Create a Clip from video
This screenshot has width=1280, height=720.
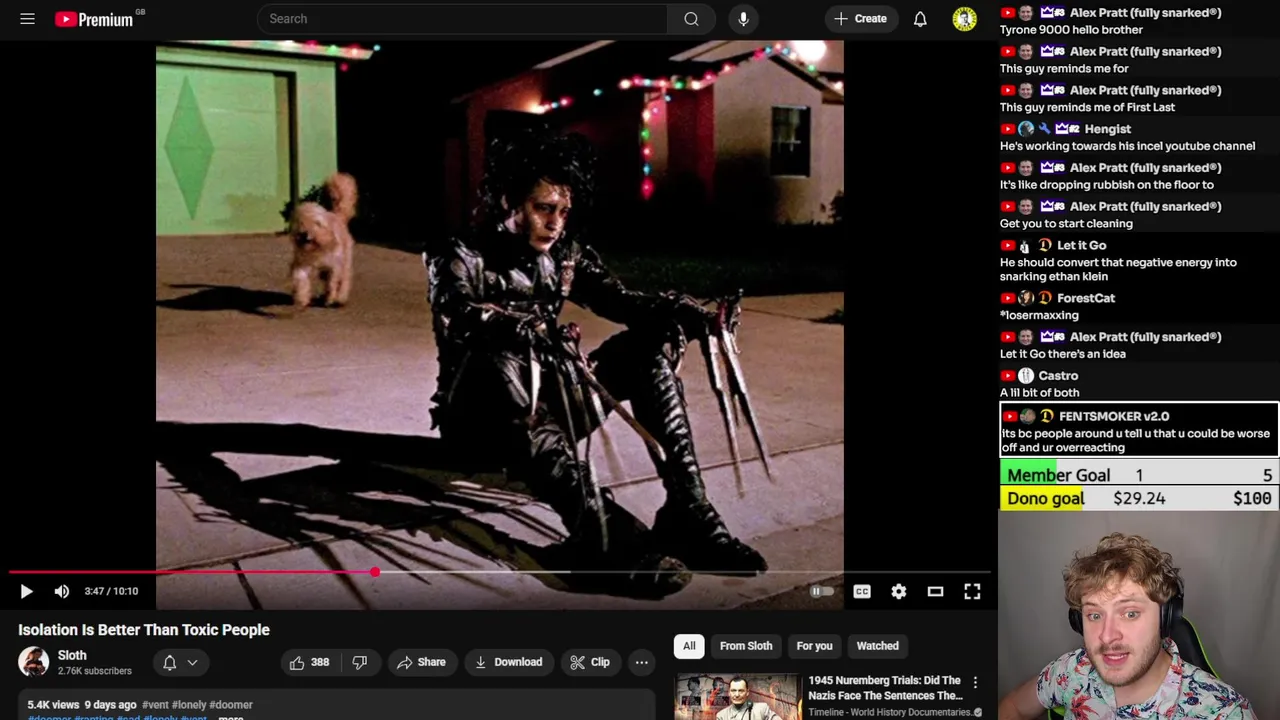590,662
